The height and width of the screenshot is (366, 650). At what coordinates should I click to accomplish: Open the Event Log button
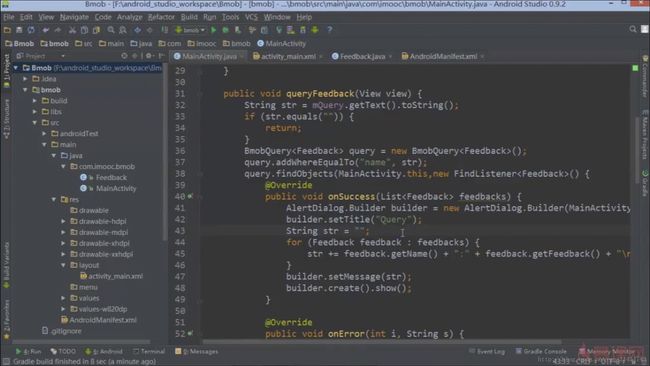point(487,351)
